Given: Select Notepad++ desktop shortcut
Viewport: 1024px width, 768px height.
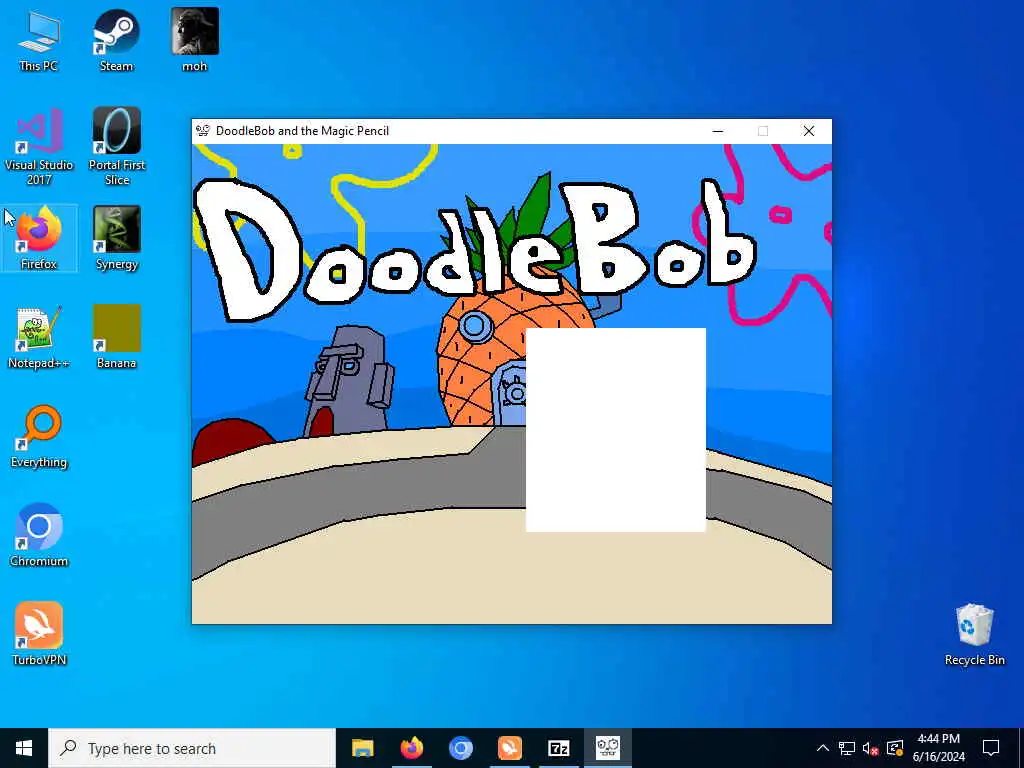Looking at the screenshot, I should (x=39, y=337).
